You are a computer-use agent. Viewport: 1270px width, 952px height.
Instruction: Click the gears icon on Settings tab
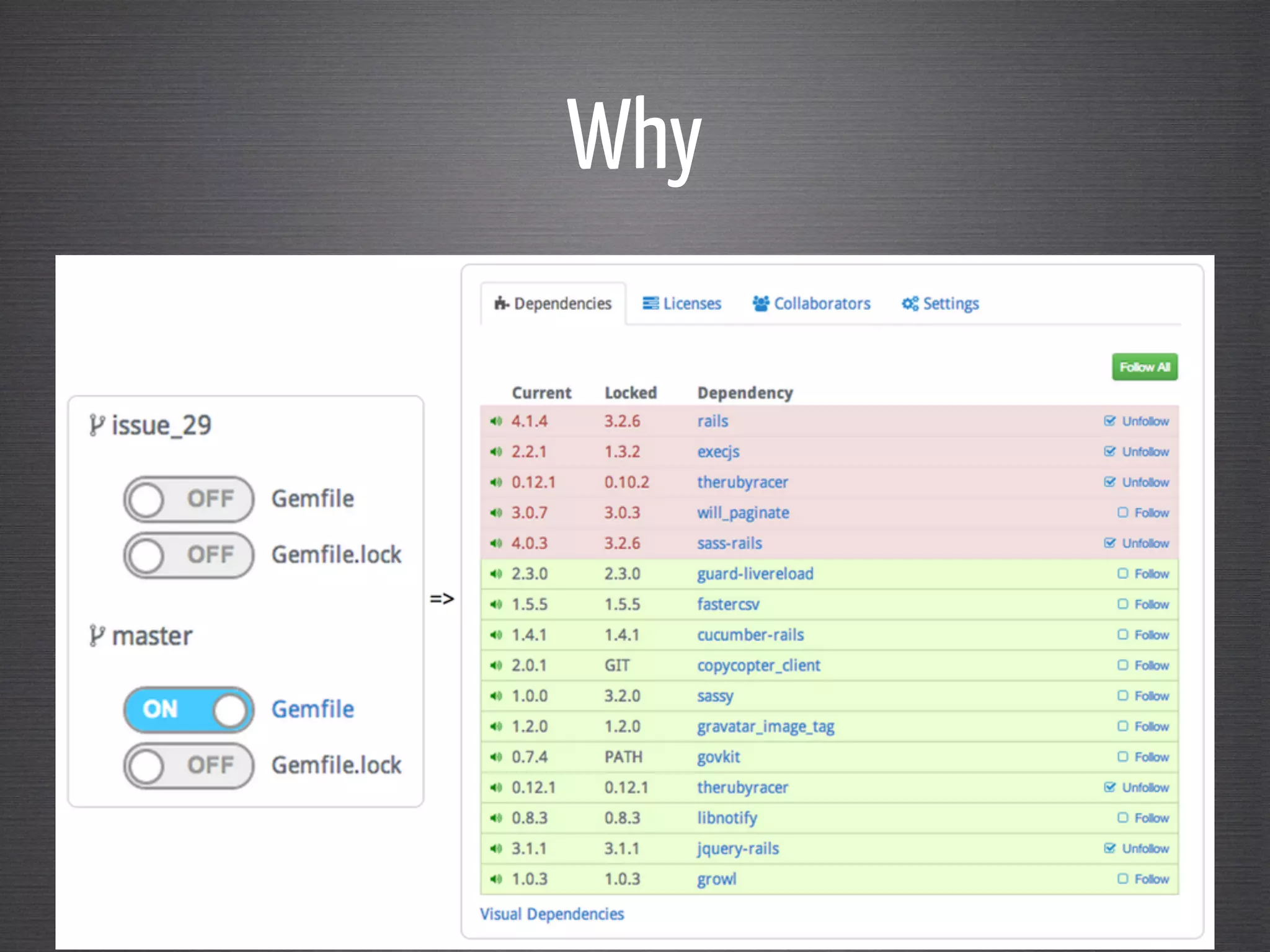coord(910,304)
